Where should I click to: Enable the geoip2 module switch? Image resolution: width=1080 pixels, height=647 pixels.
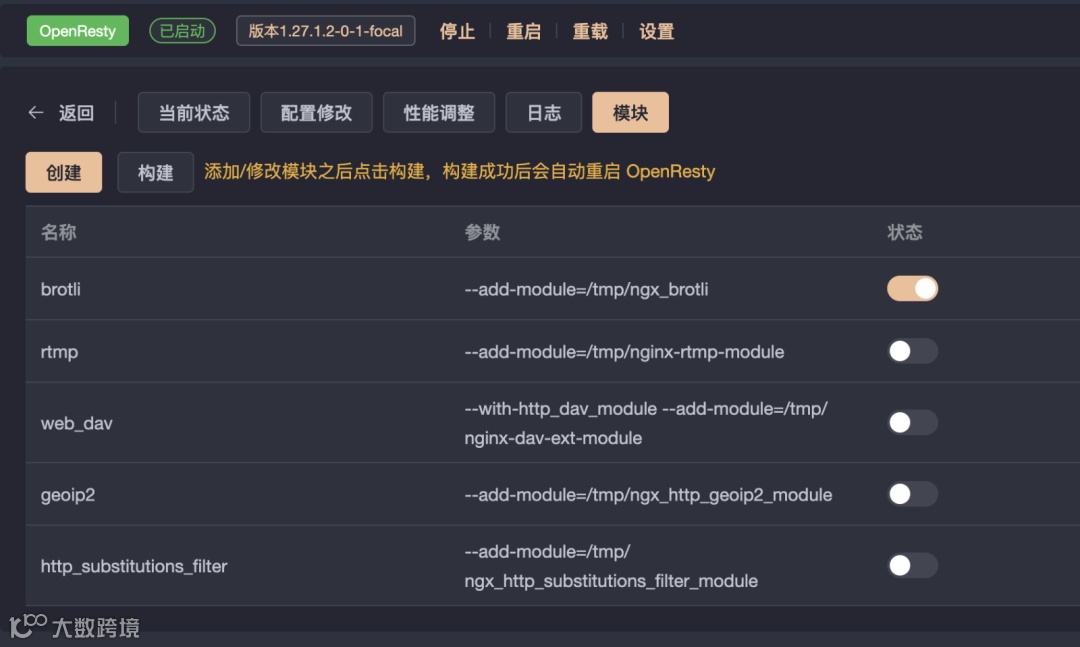[912, 494]
